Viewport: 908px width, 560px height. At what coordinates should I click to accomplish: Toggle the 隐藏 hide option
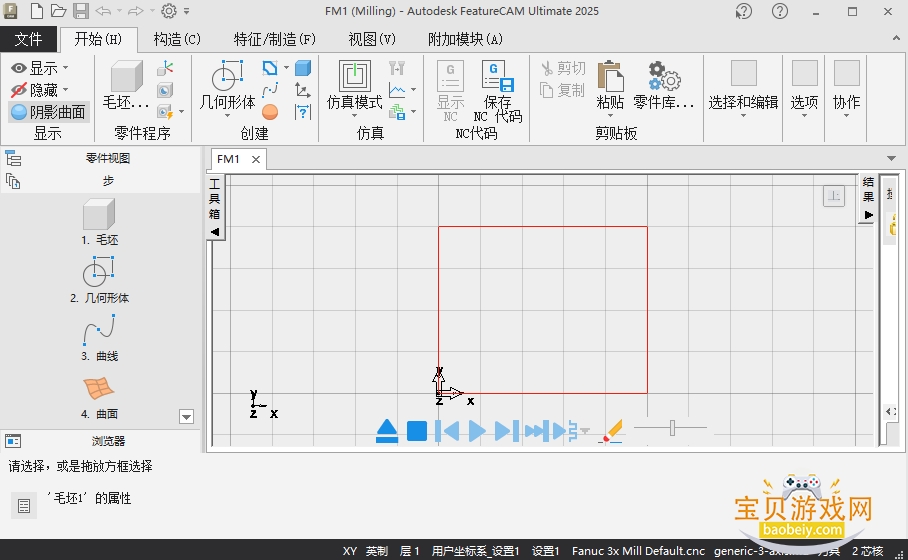pyautogui.click(x=39, y=90)
